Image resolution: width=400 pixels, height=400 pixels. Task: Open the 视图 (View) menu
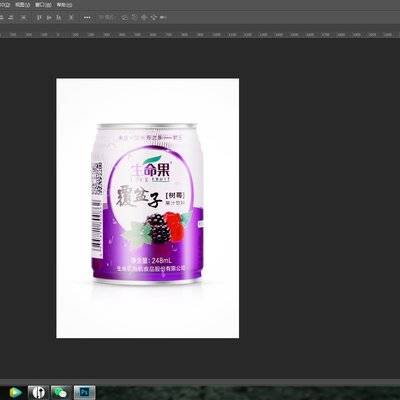point(23,5)
